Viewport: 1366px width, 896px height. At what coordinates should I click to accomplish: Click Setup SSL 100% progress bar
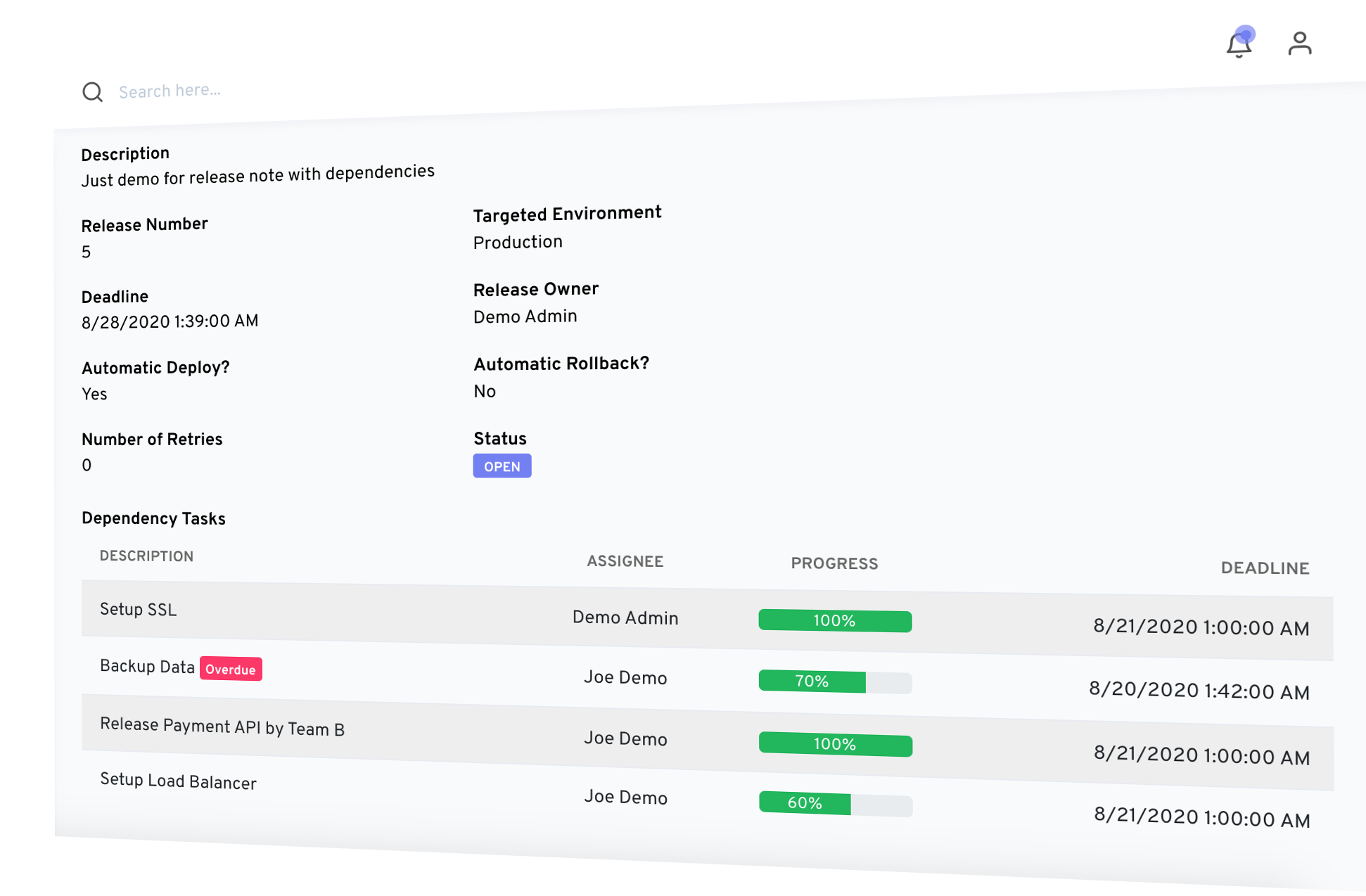835,621
